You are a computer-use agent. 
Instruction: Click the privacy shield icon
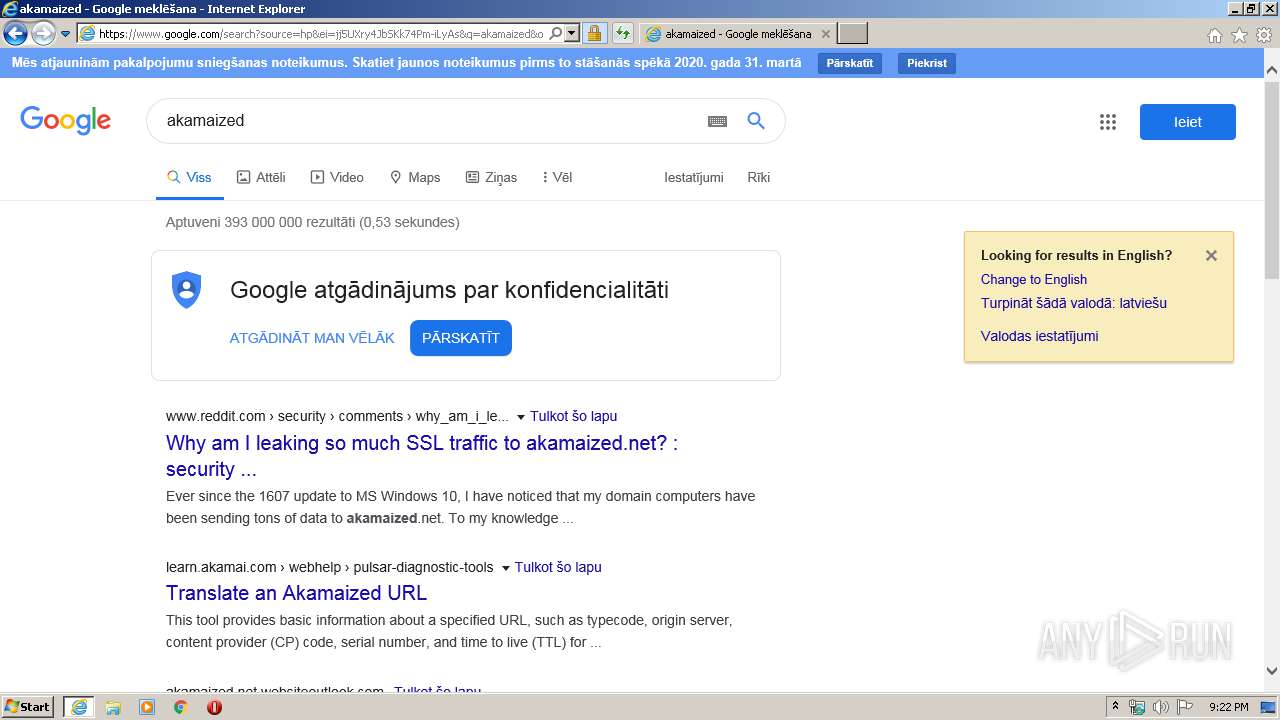(x=187, y=290)
